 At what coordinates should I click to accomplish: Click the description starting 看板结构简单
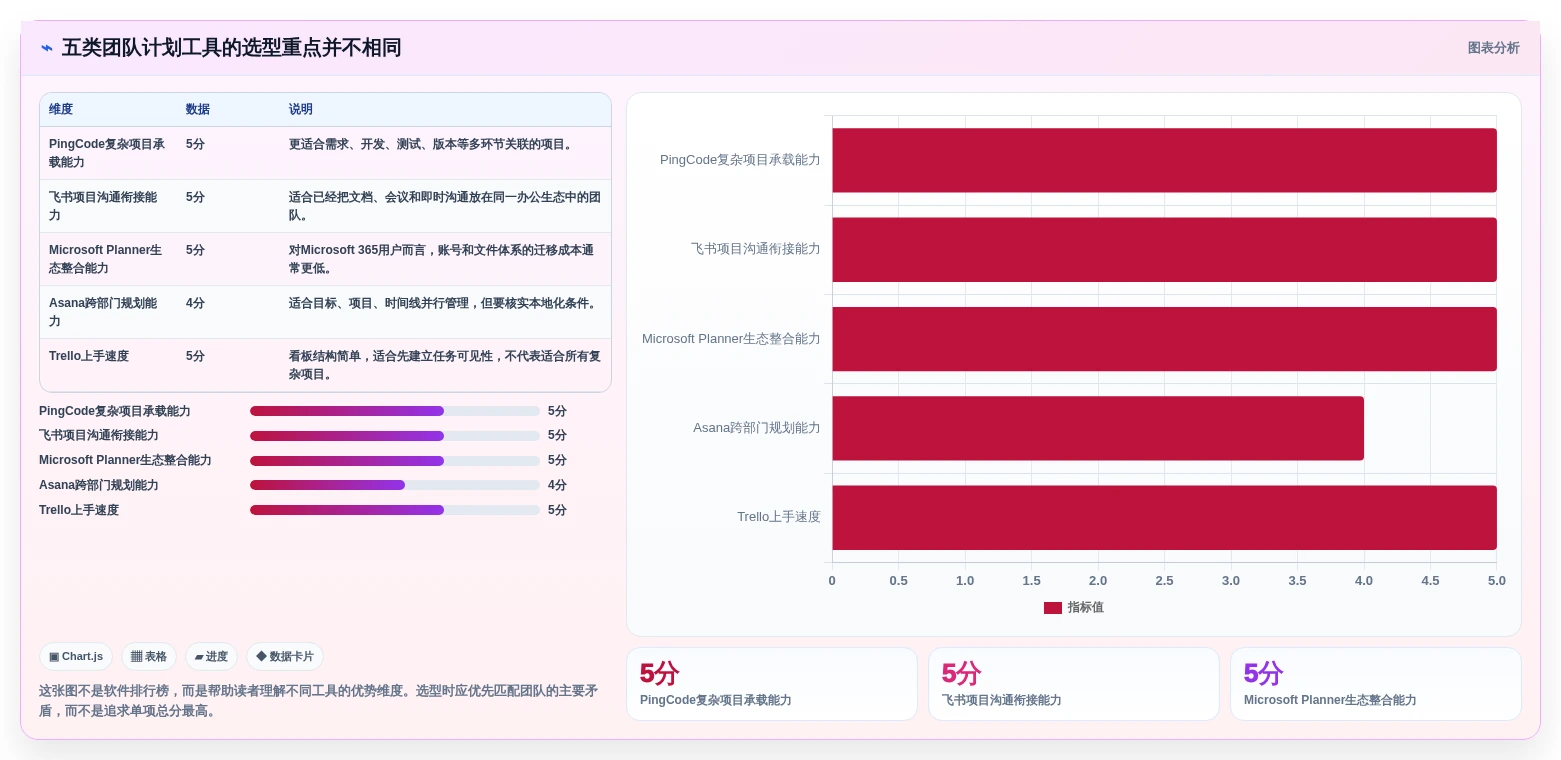click(x=445, y=365)
